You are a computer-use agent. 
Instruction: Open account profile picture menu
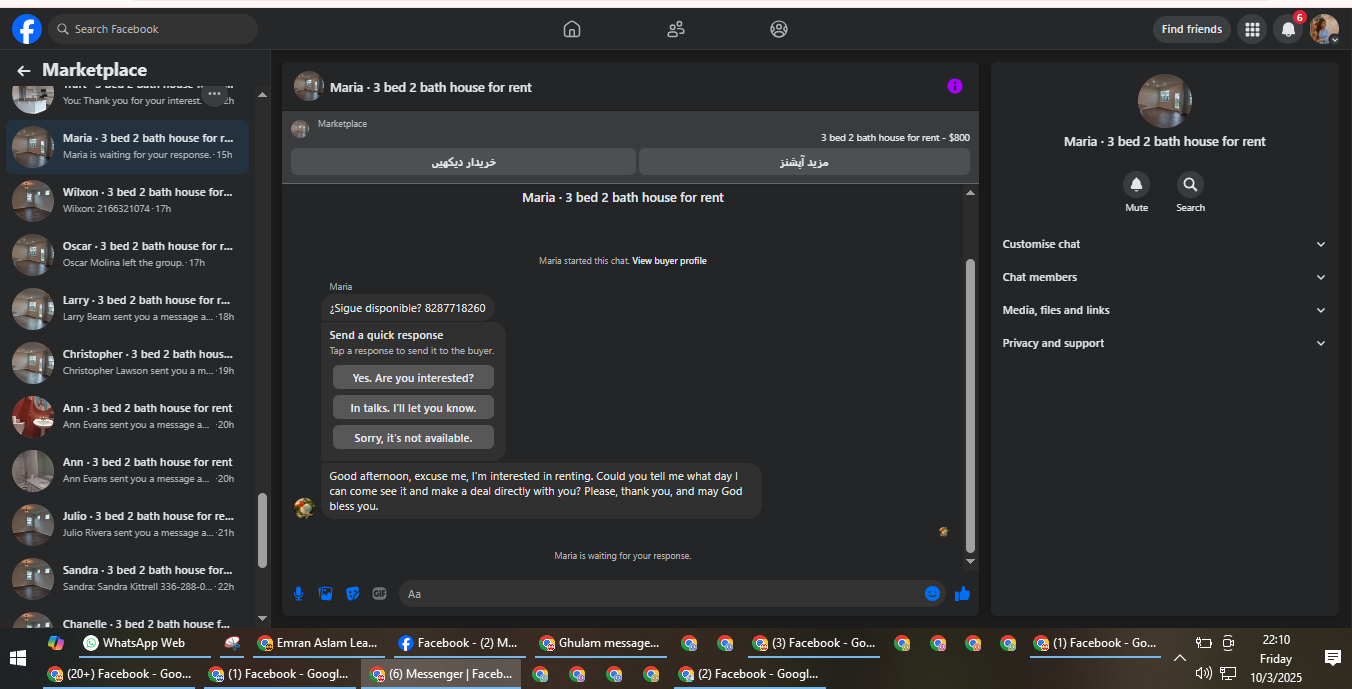pyautogui.click(x=1325, y=29)
